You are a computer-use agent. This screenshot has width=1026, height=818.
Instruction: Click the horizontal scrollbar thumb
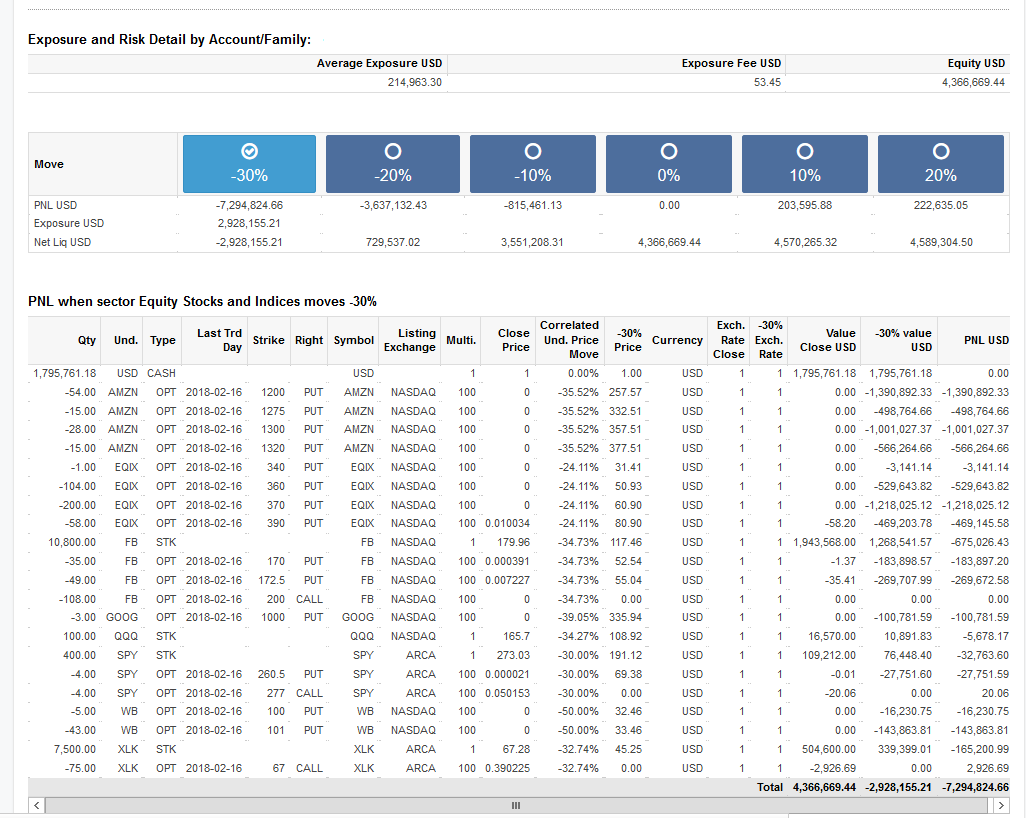point(516,806)
